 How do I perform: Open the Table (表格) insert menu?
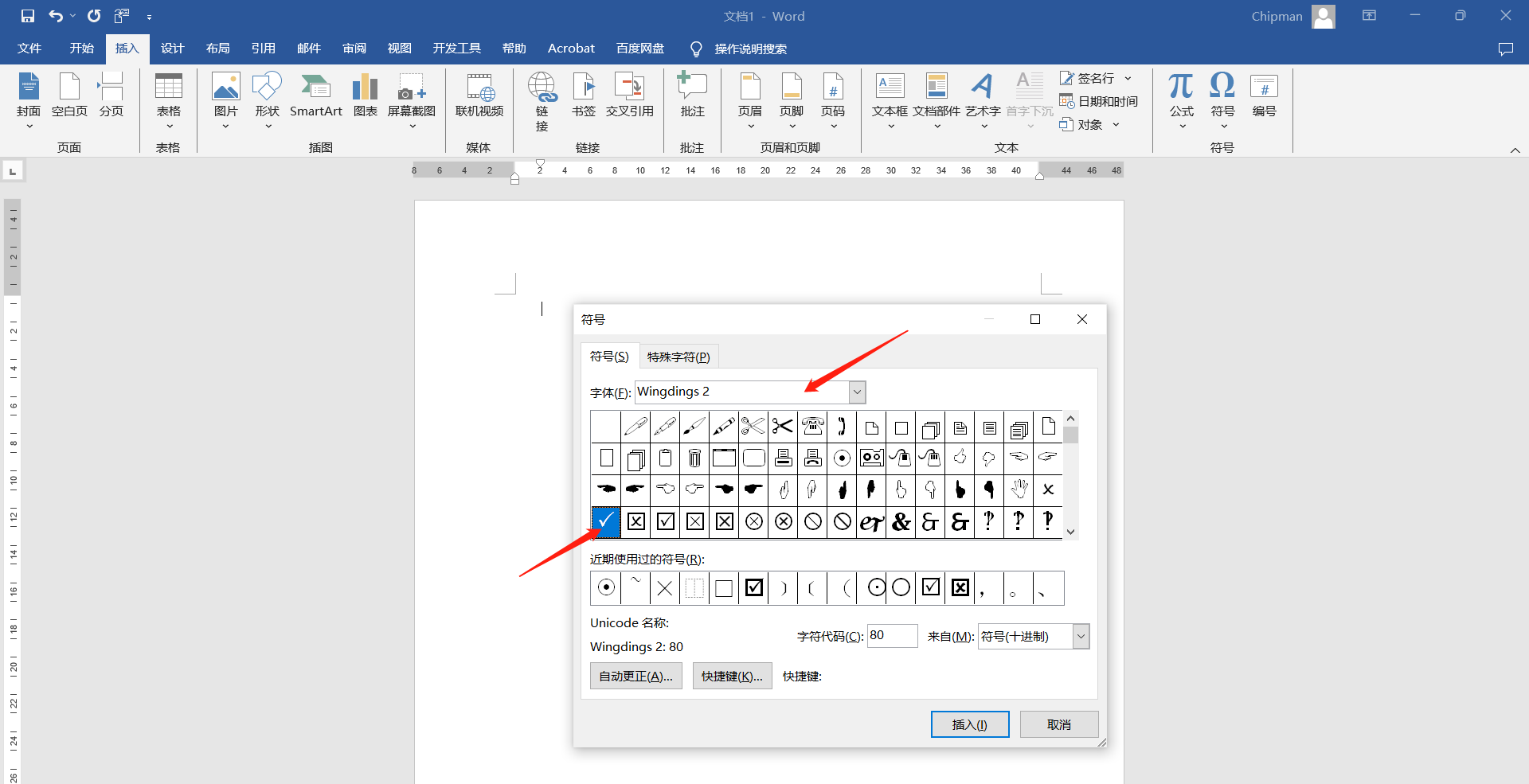tap(168, 101)
